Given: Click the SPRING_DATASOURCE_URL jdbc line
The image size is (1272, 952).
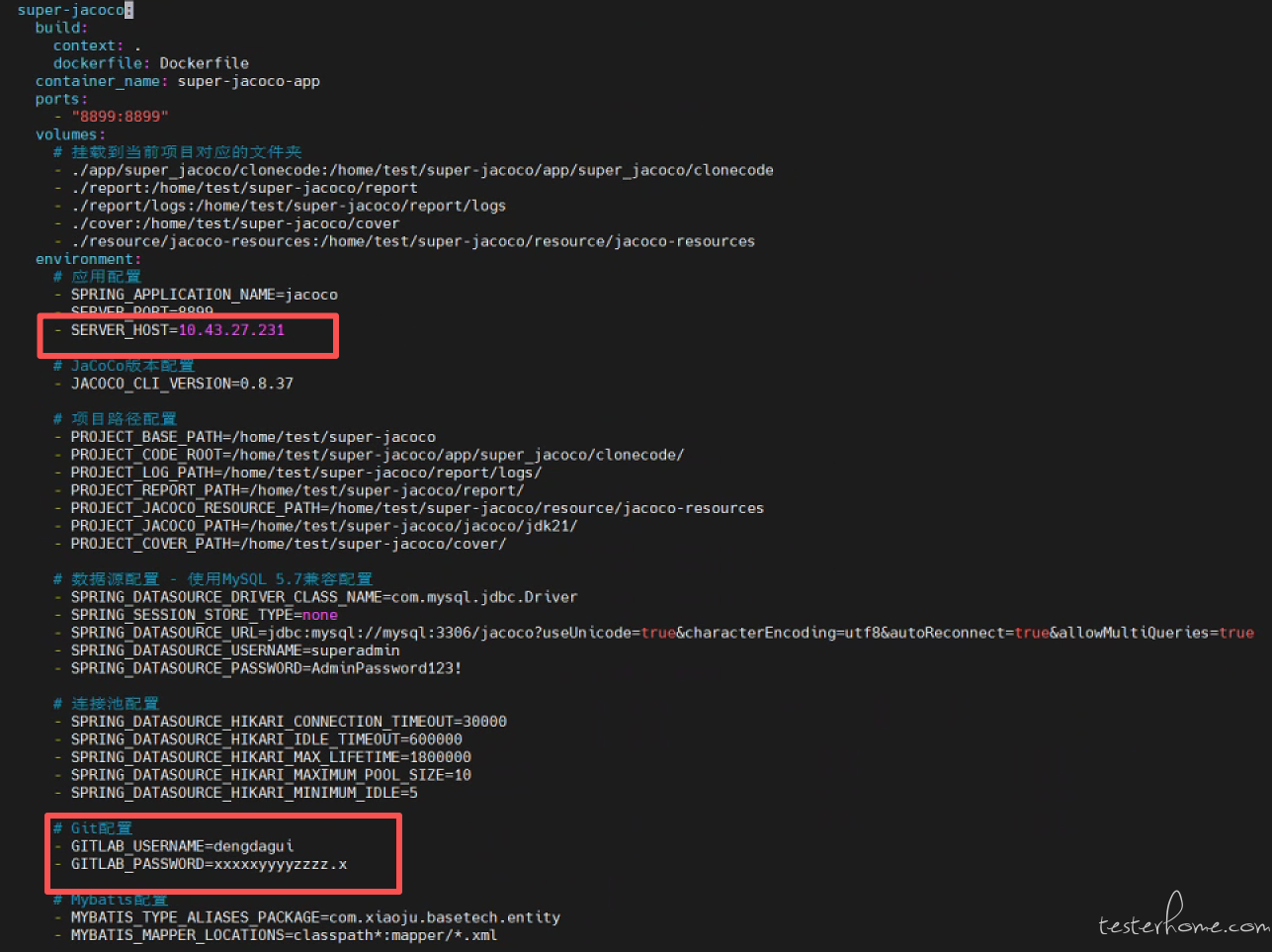Looking at the screenshot, I should click(x=661, y=633).
